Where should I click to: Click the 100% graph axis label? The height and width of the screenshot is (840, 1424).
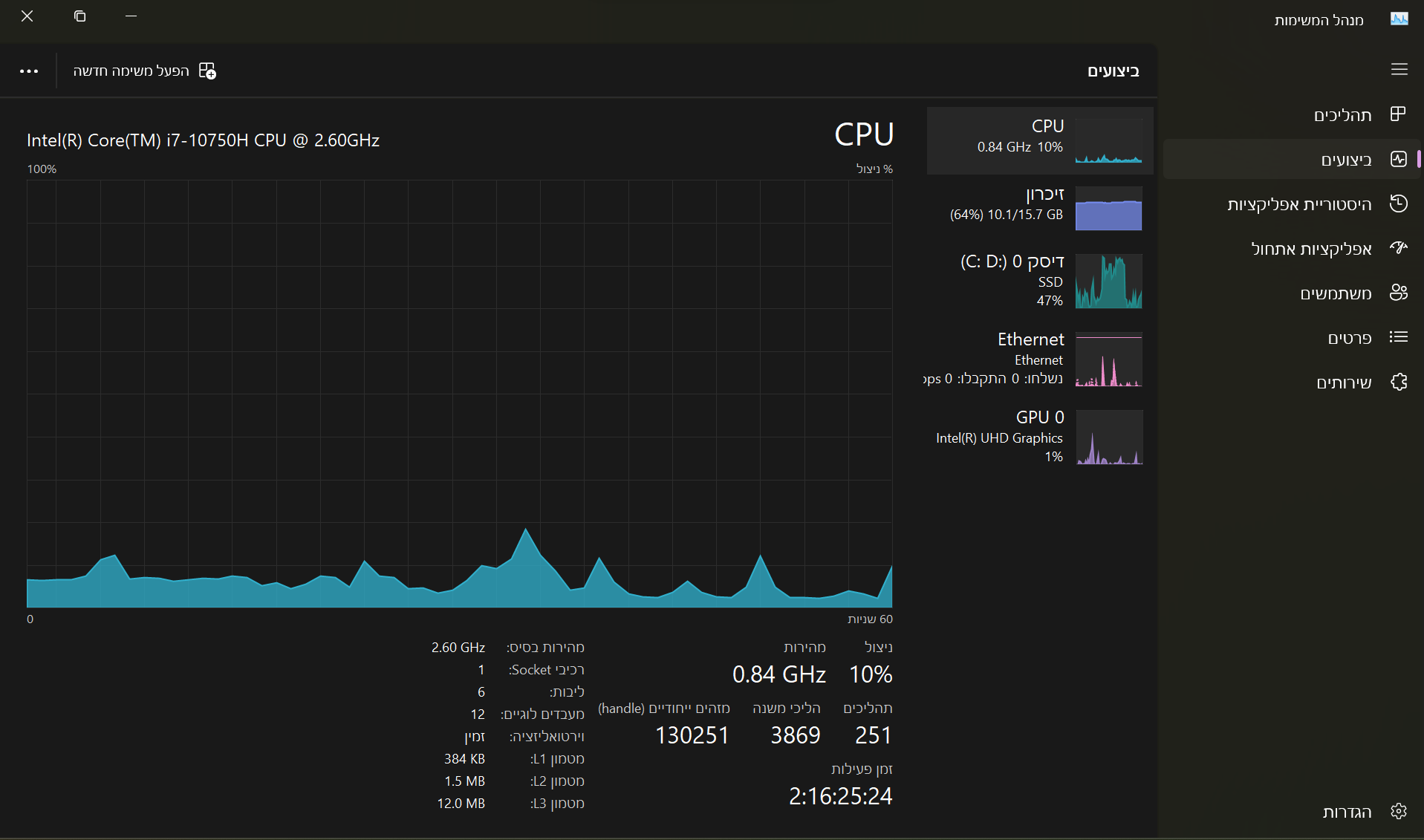tap(42, 169)
